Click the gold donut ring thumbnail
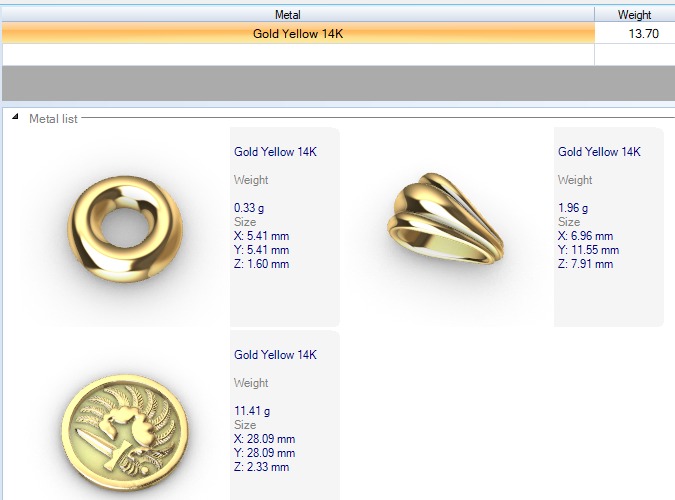Image resolution: width=675 pixels, height=500 pixels. tap(125, 228)
